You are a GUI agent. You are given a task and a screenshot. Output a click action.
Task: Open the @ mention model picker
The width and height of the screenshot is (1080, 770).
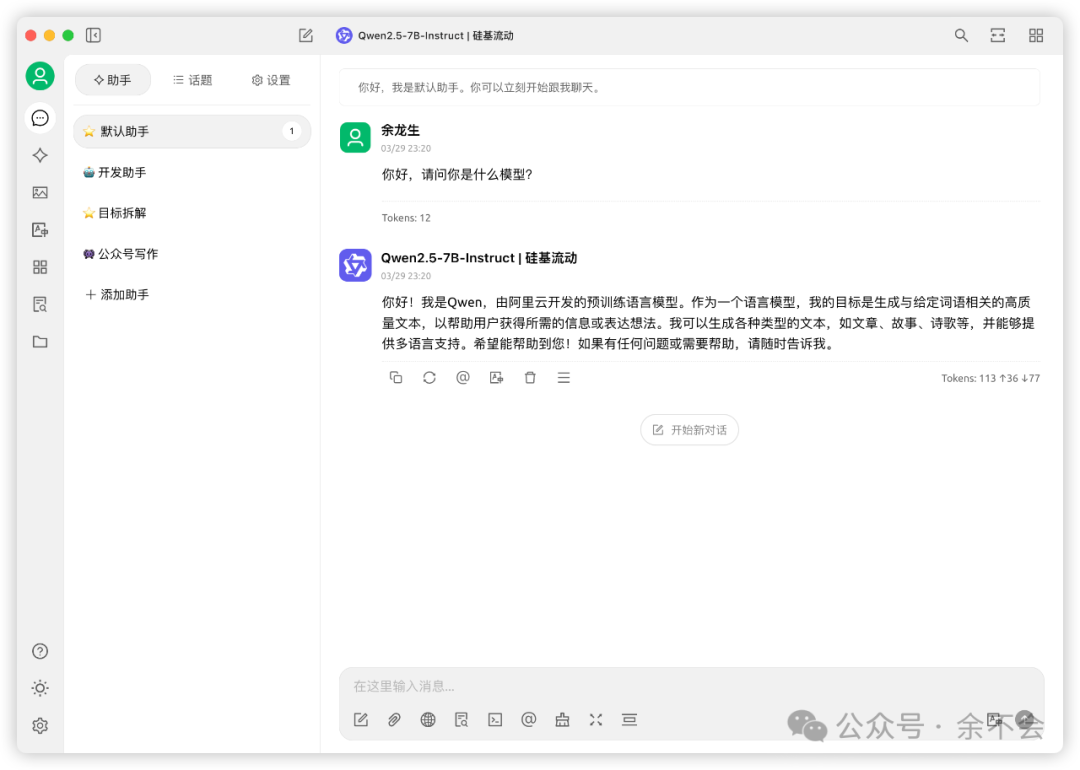point(529,719)
